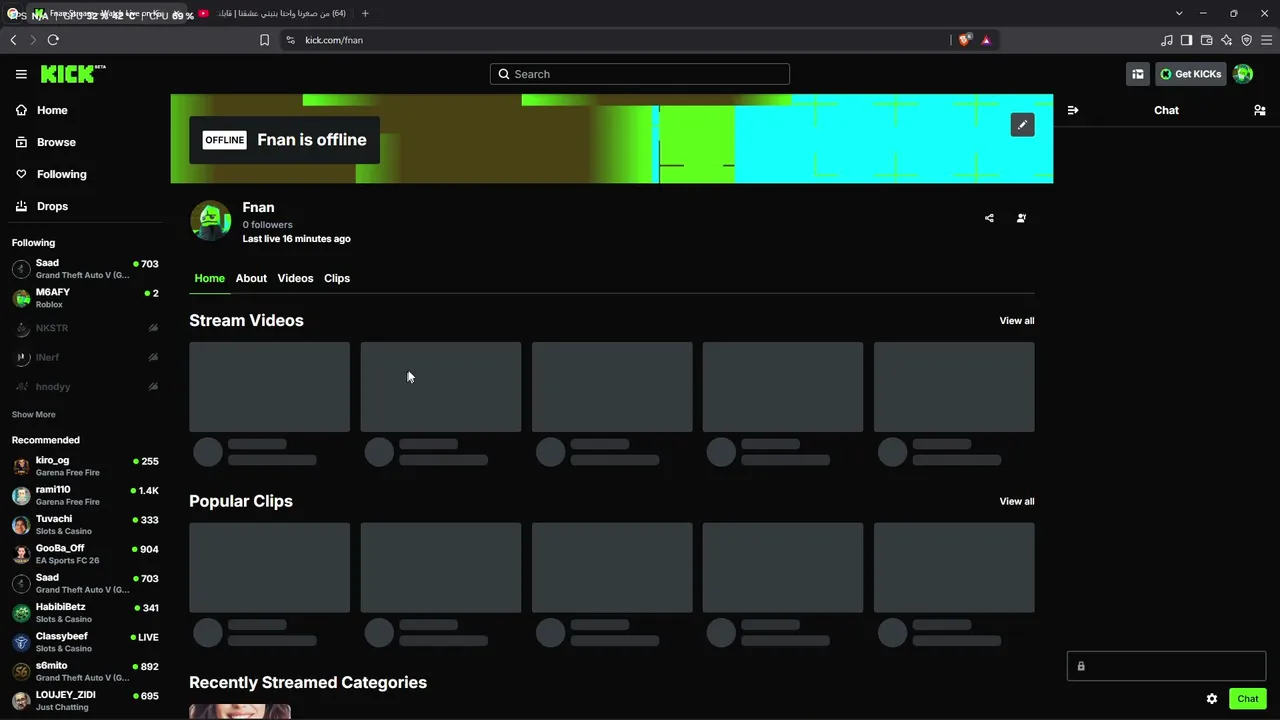Open GooBa_Off recommended channel
This screenshot has width=1280, height=720.
pos(85,554)
